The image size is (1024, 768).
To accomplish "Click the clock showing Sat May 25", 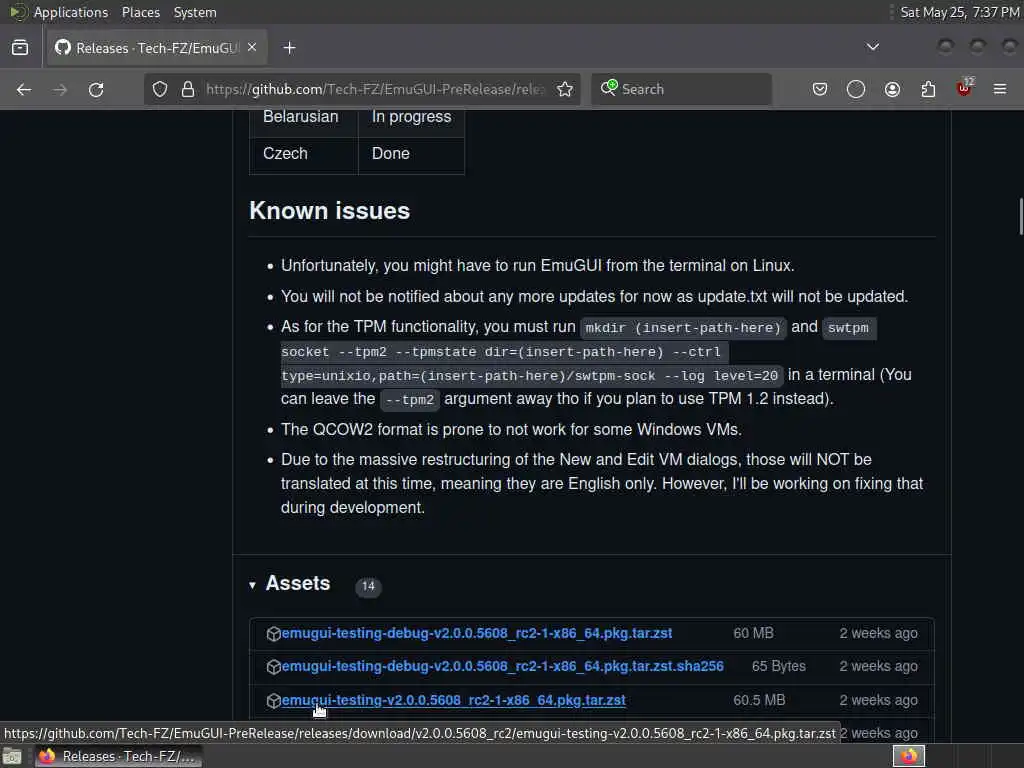I will [x=959, y=12].
